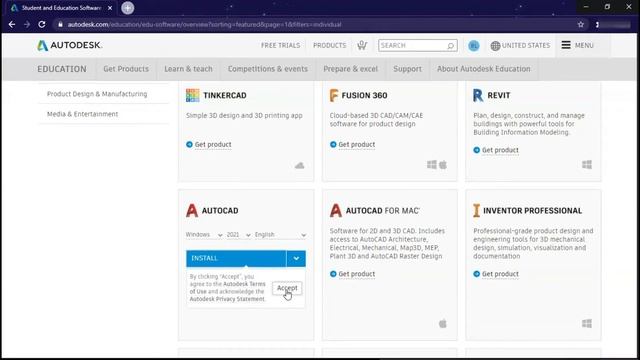Screen dimensions: 640x360
Task: Click the AutoCAD red A icon
Action: [192, 211]
